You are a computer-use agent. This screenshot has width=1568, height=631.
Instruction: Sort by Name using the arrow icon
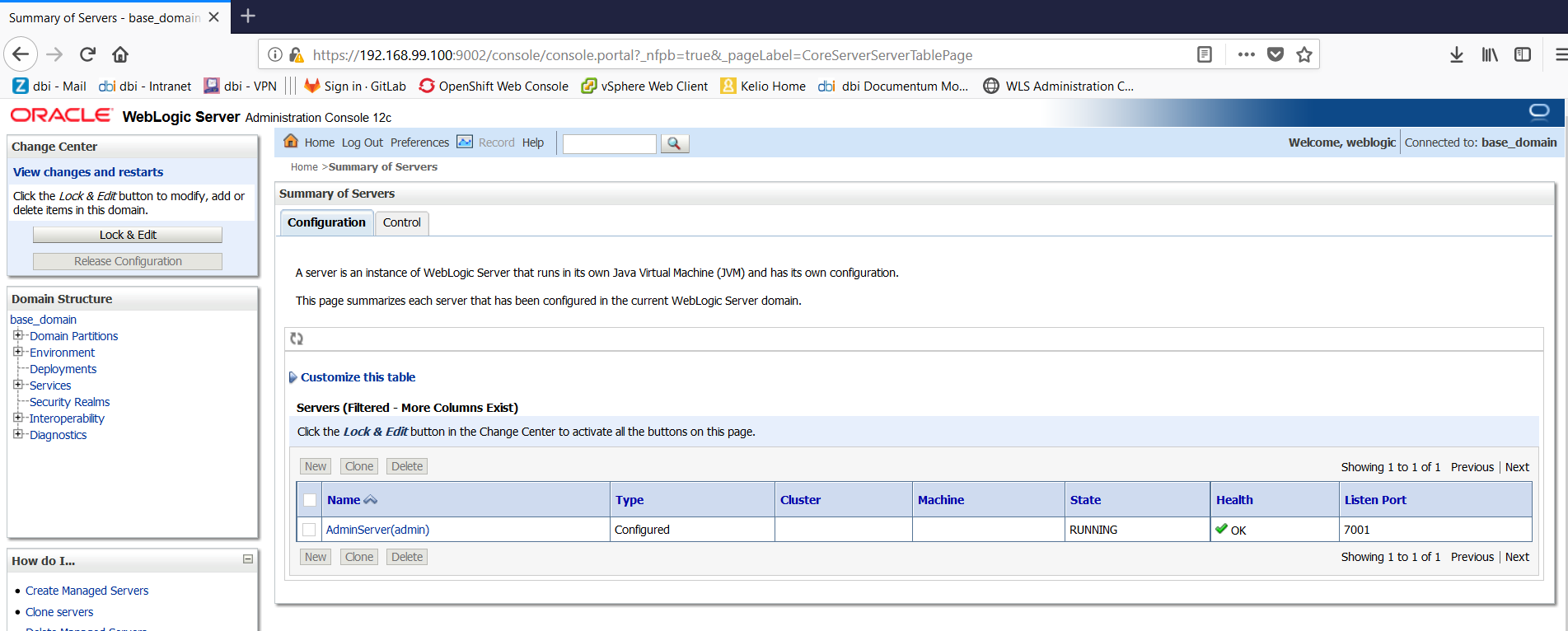tap(371, 500)
